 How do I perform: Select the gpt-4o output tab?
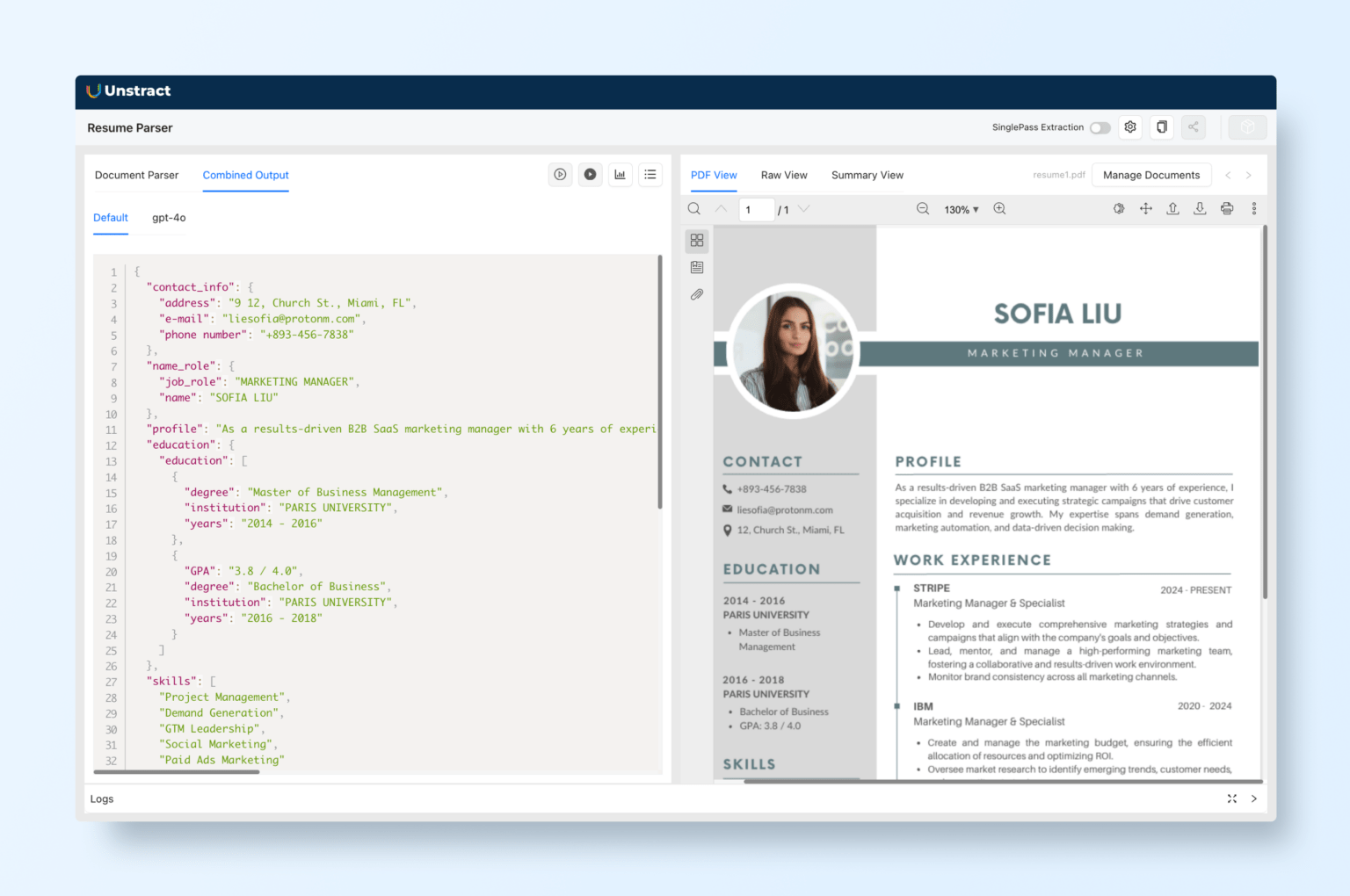pos(168,218)
